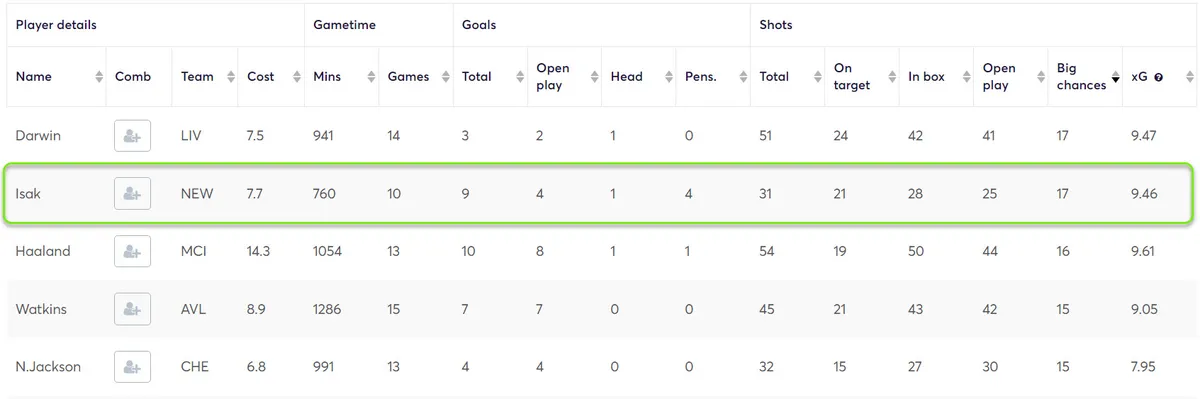Sort by On target column header
The width and height of the screenshot is (1200, 399).
[852, 77]
